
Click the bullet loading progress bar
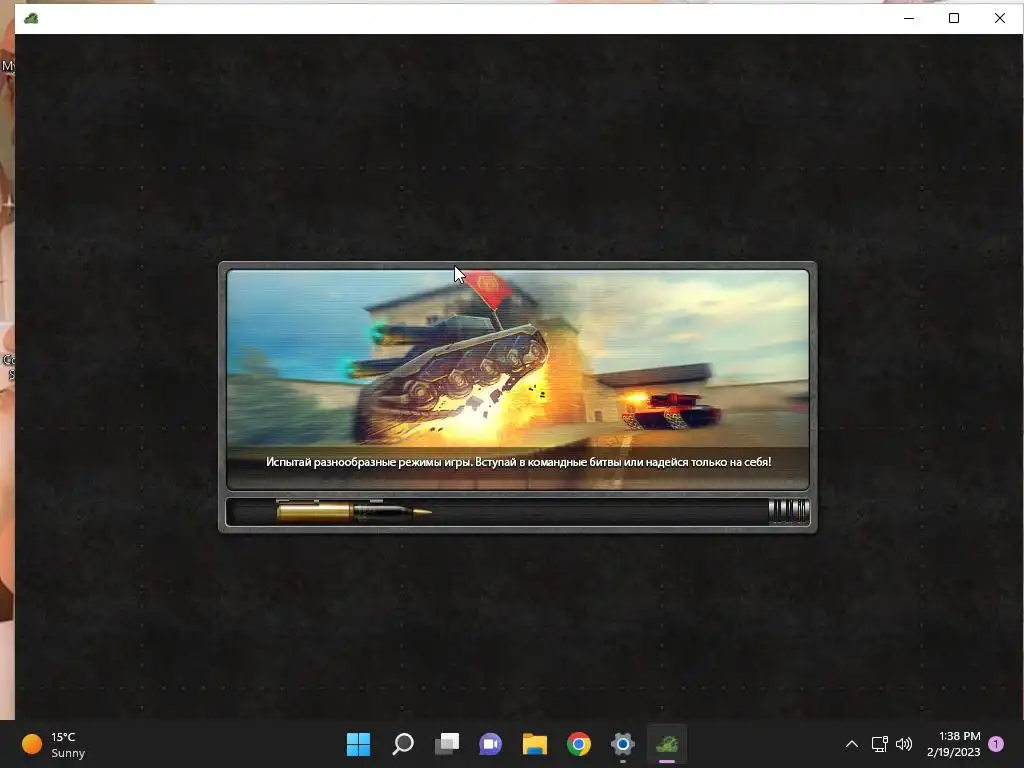[x=518, y=511]
